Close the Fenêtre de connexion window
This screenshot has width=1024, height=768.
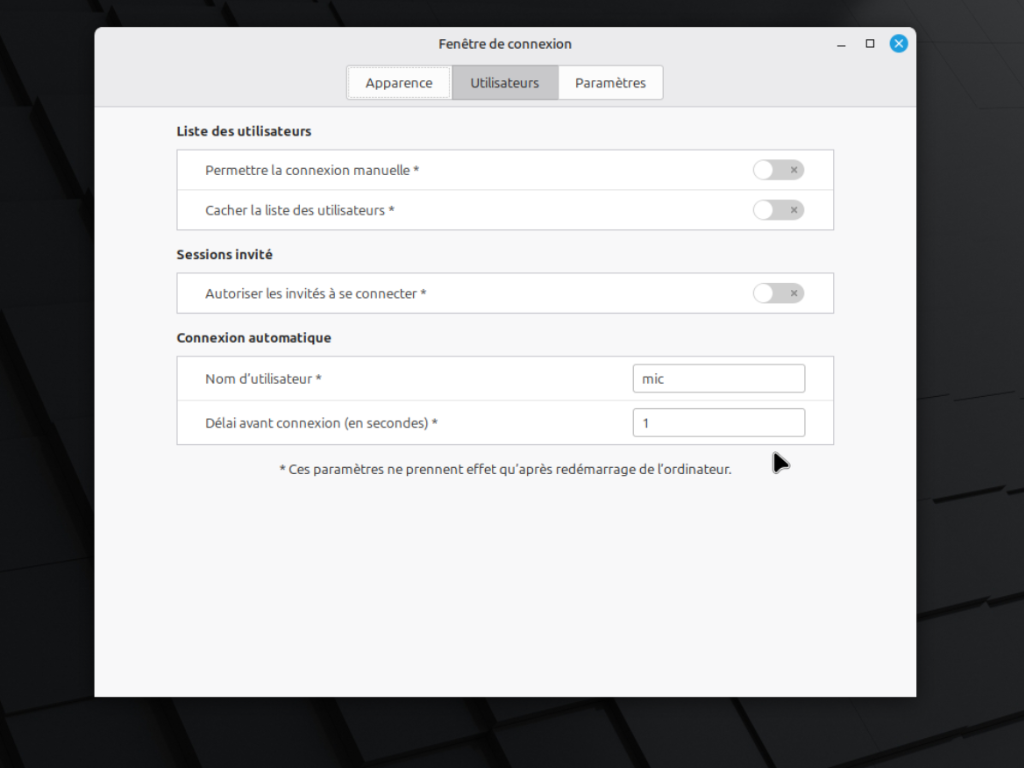click(x=899, y=44)
